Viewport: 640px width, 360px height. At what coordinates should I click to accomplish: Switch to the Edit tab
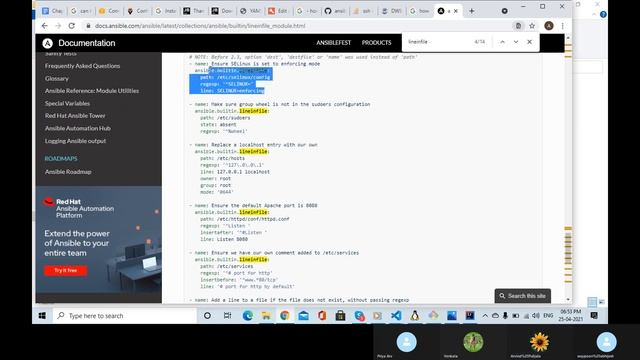point(278,11)
